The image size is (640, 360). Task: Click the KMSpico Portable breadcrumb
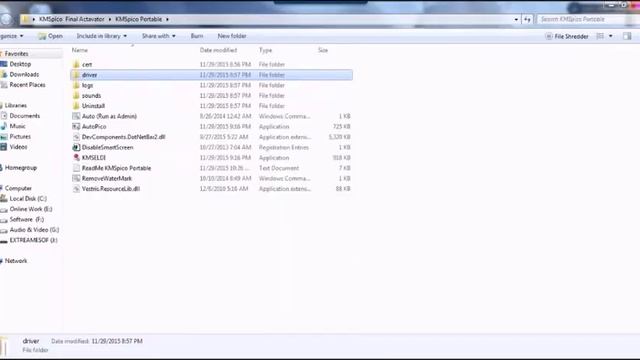click(x=139, y=19)
